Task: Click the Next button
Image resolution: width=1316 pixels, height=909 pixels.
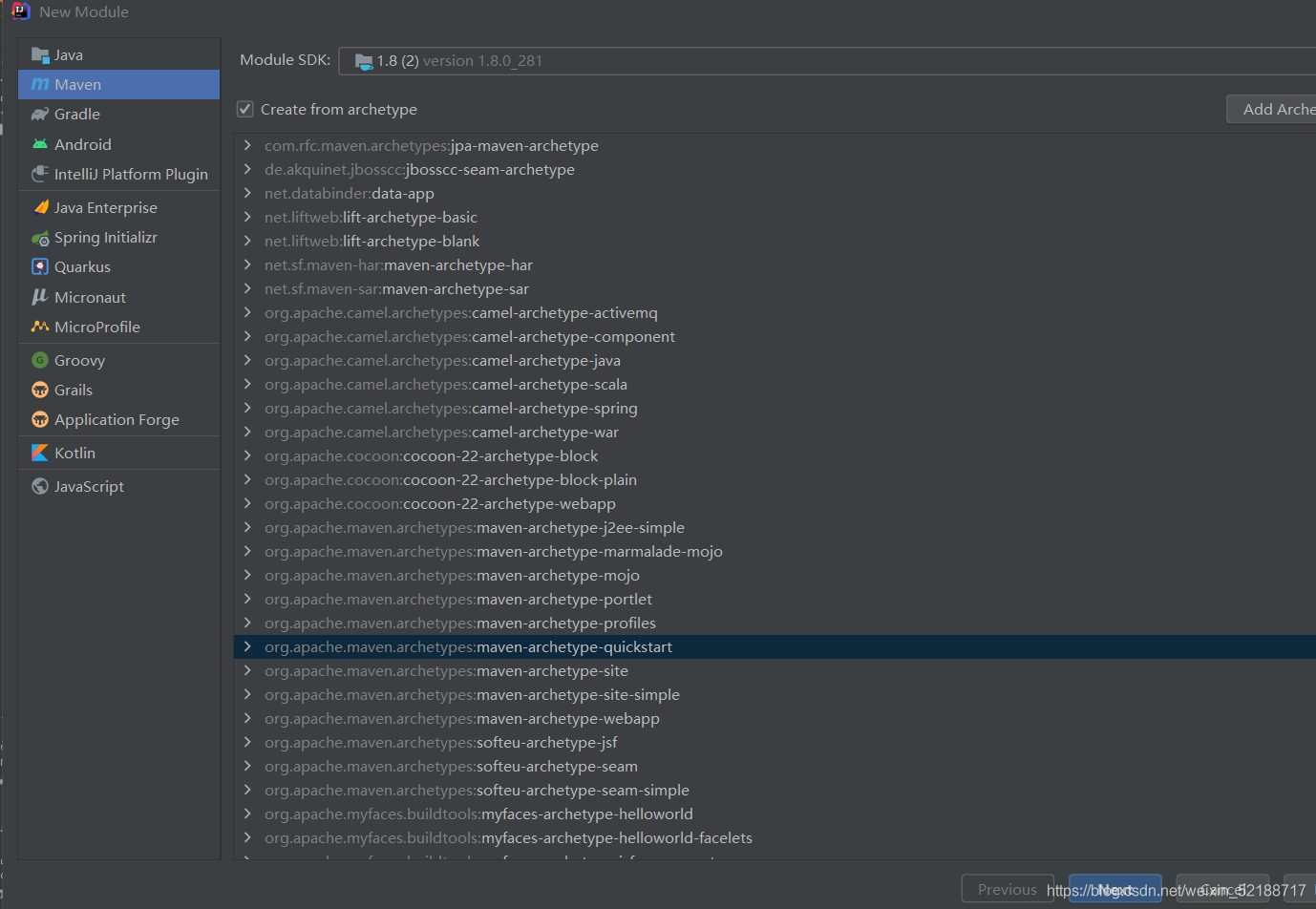Action: pos(1115,889)
